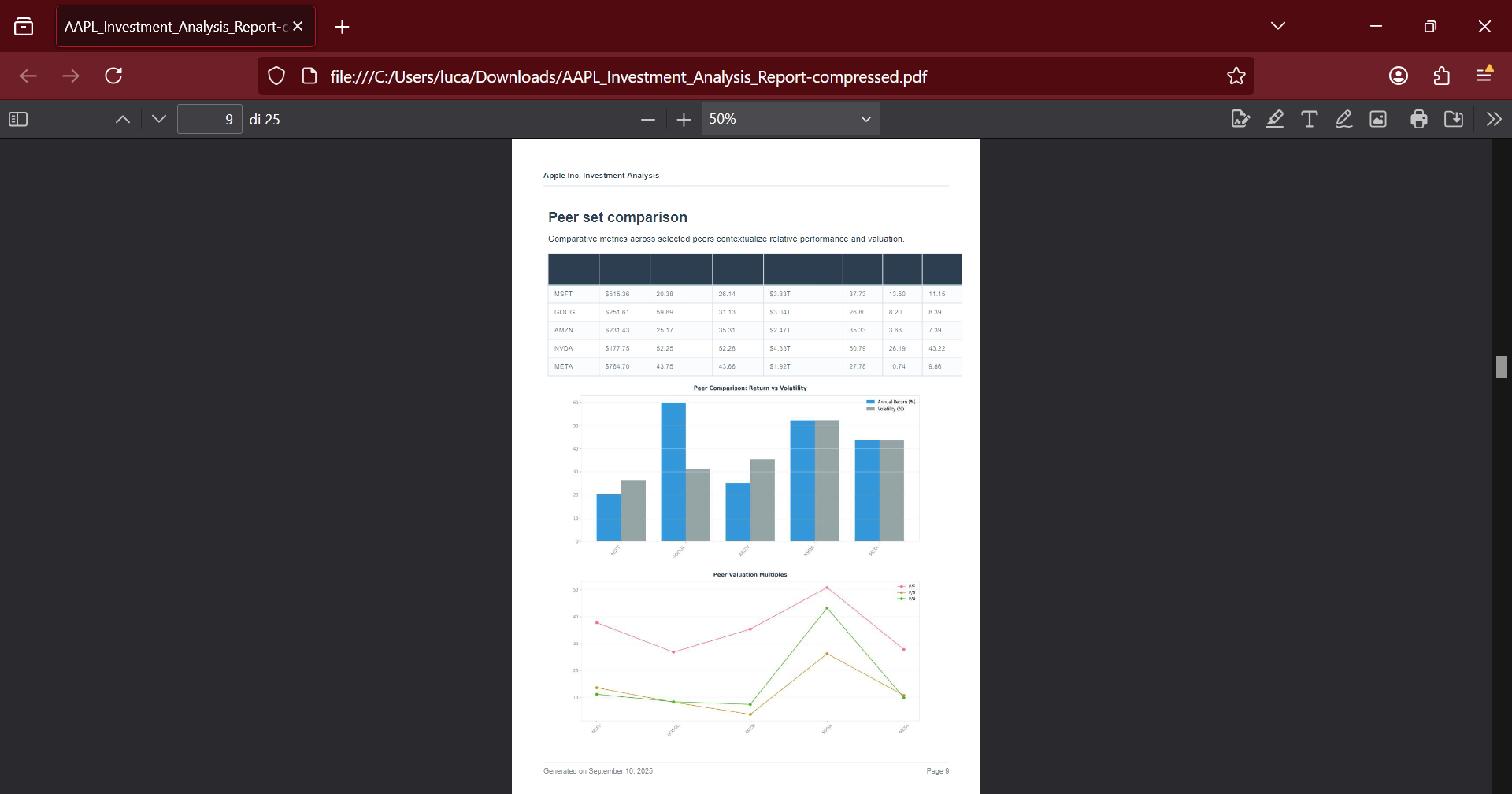Toggle the PDF sidebar panel

(18, 119)
